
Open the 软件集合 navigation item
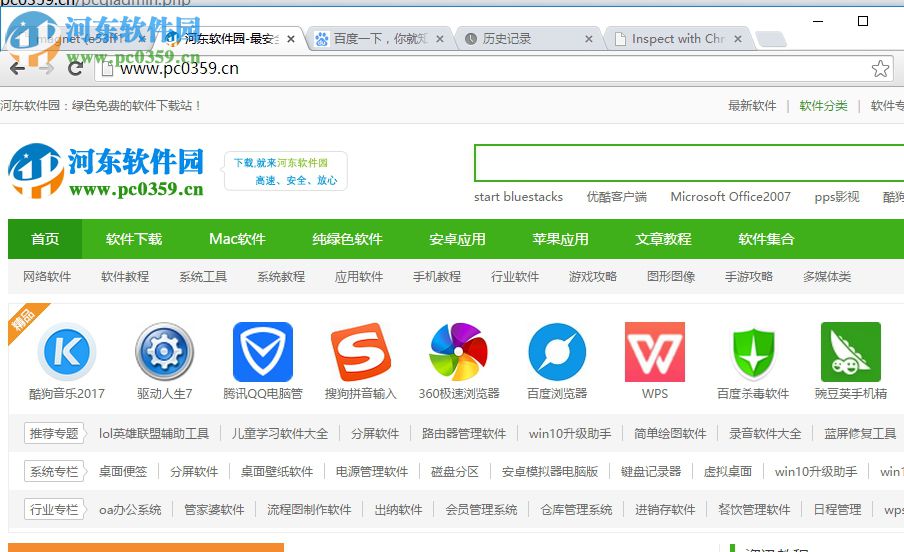click(x=767, y=239)
